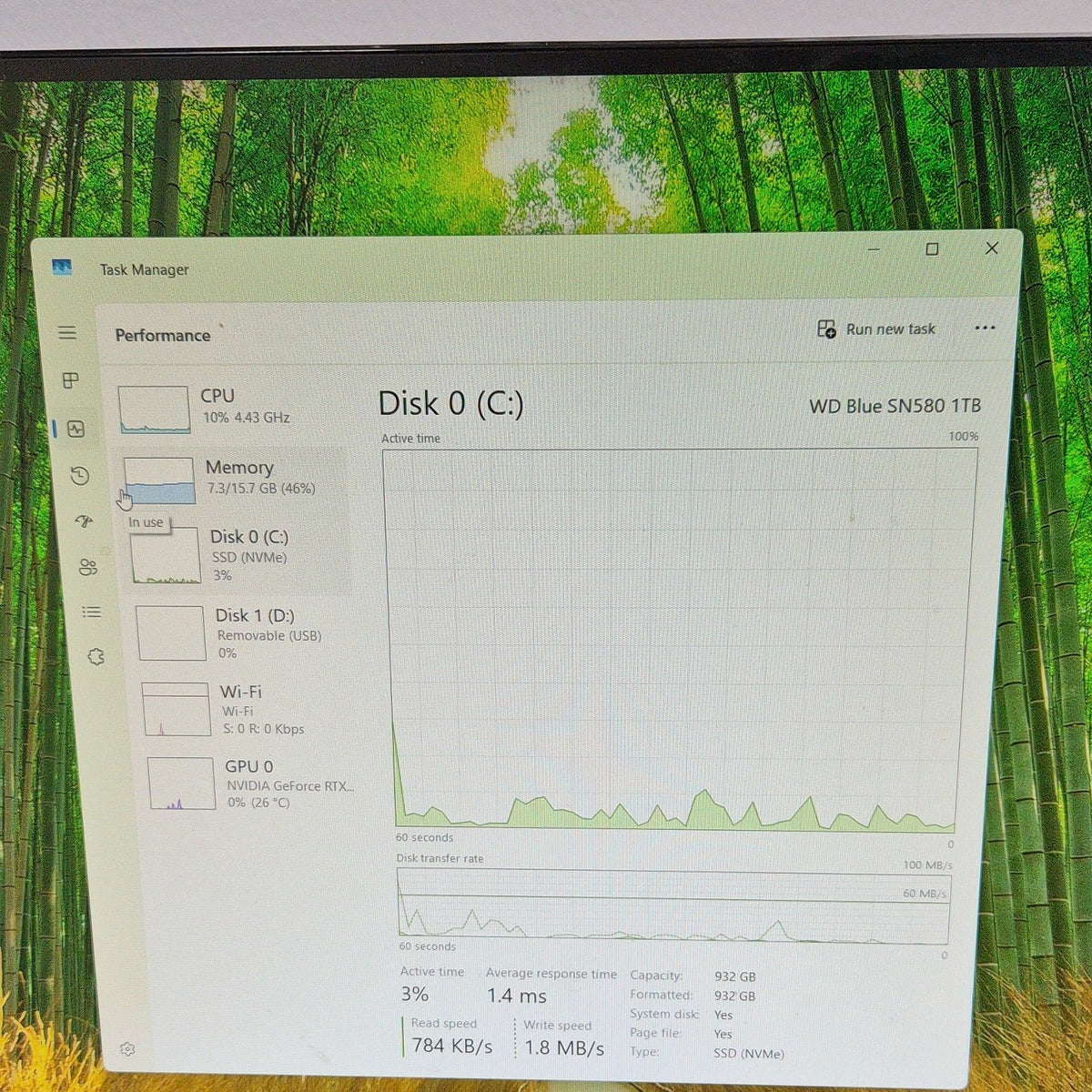Open the Details list icon
The width and height of the screenshot is (1092, 1092).
click(92, 612)
